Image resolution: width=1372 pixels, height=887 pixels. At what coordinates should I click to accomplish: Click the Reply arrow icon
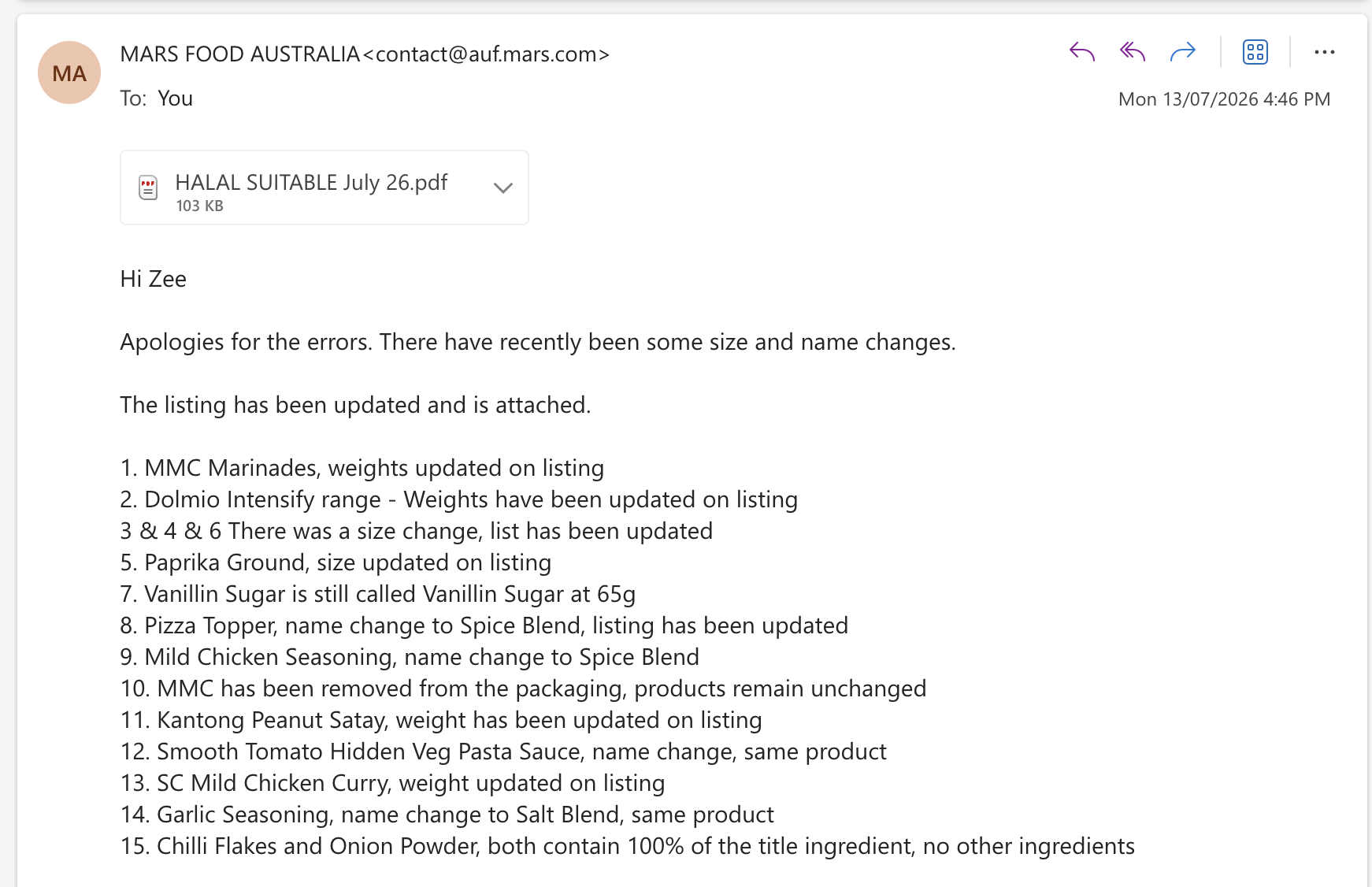[x=1082, y=52]
